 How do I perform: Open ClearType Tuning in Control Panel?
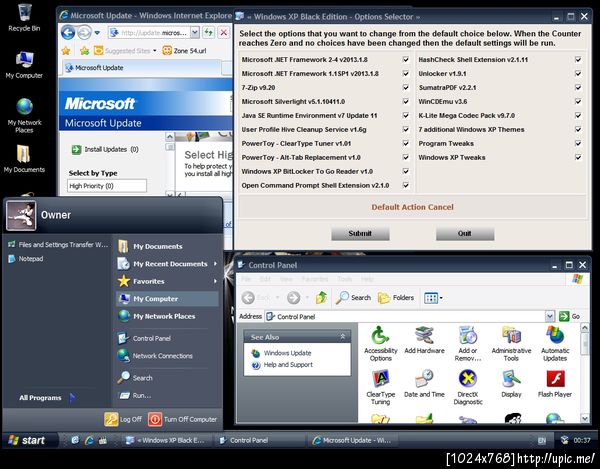(380, 387)
